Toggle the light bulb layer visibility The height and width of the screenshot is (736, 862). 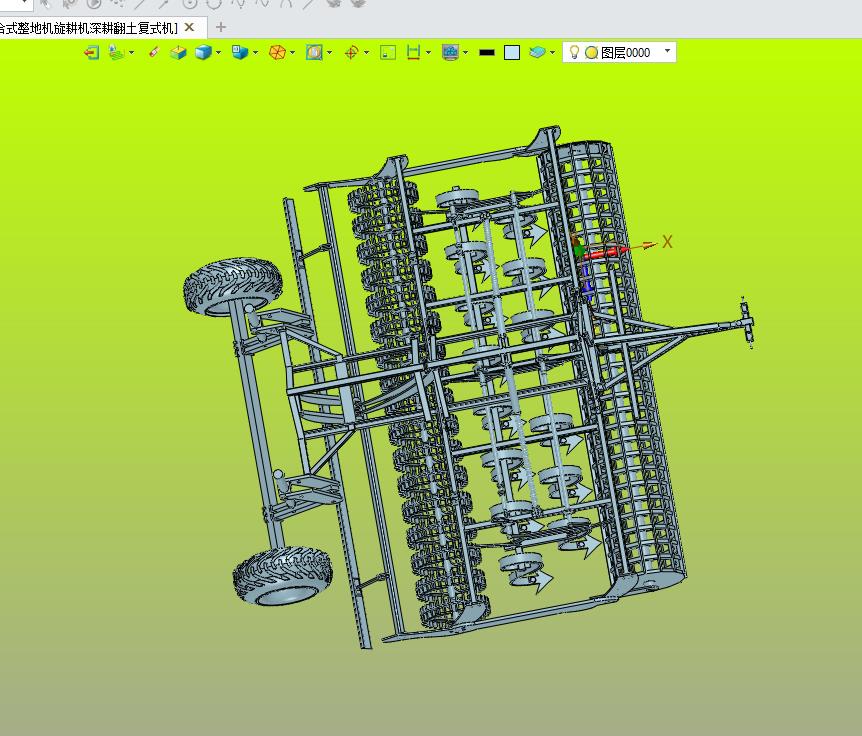tap(574, 52)
